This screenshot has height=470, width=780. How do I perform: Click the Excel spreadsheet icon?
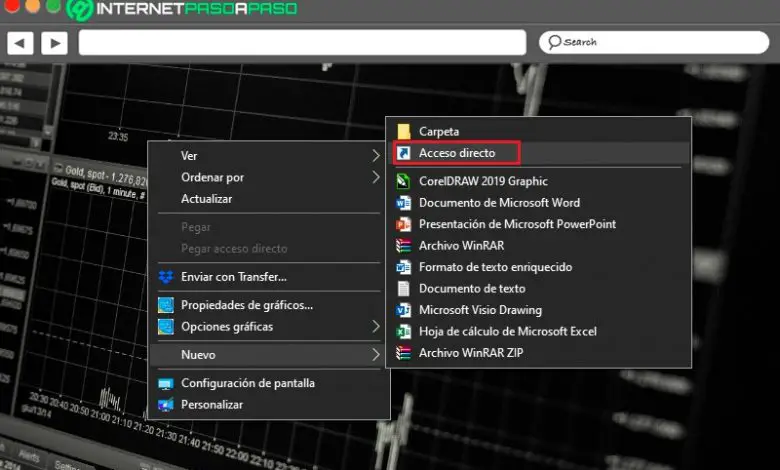tap(403, 331)
